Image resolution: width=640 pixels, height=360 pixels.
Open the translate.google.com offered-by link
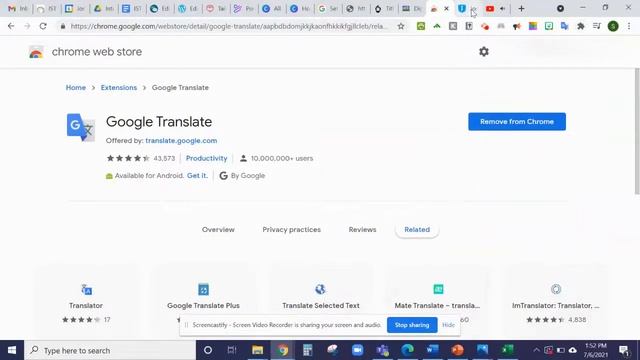[x=181, y=140]
